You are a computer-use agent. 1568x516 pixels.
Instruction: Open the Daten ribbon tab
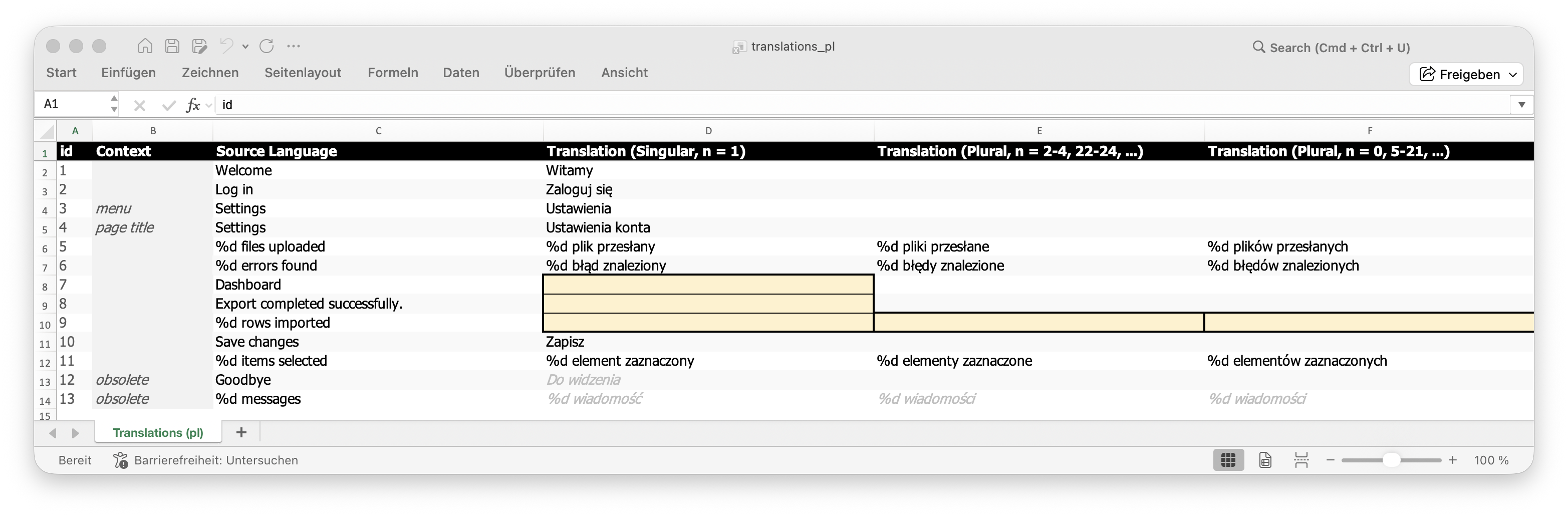click(x=461, y=73)
